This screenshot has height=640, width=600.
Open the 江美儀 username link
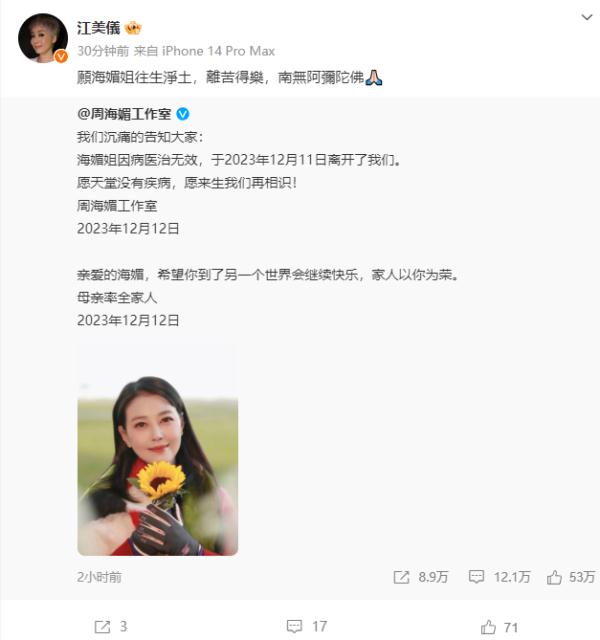point(98,28)
